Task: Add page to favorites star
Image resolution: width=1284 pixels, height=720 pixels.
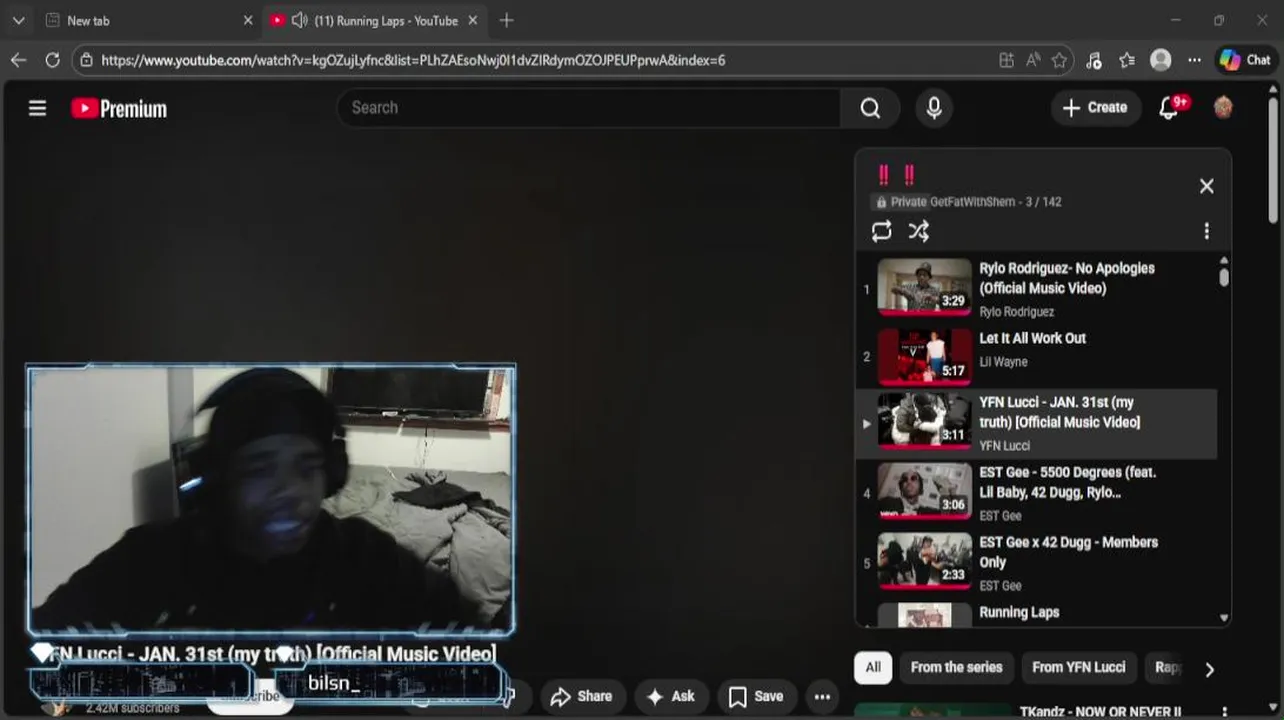Action: pos(1059,60)
